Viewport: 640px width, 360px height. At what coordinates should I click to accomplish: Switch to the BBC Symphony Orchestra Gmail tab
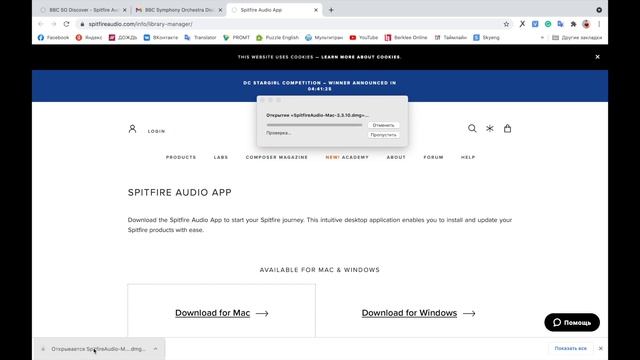tap(178, 10)
